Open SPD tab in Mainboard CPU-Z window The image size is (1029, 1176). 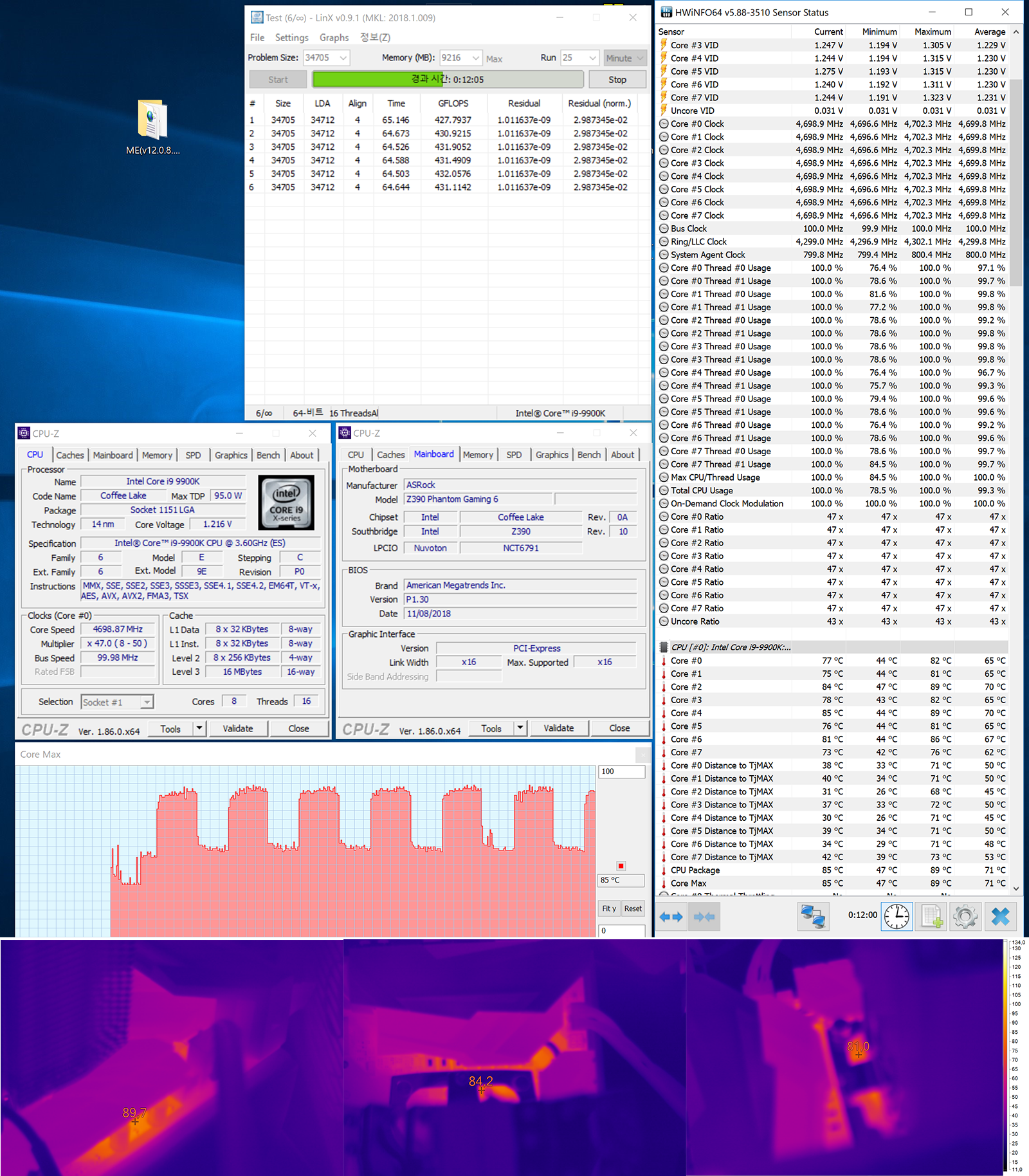click(x=514, y=454)
